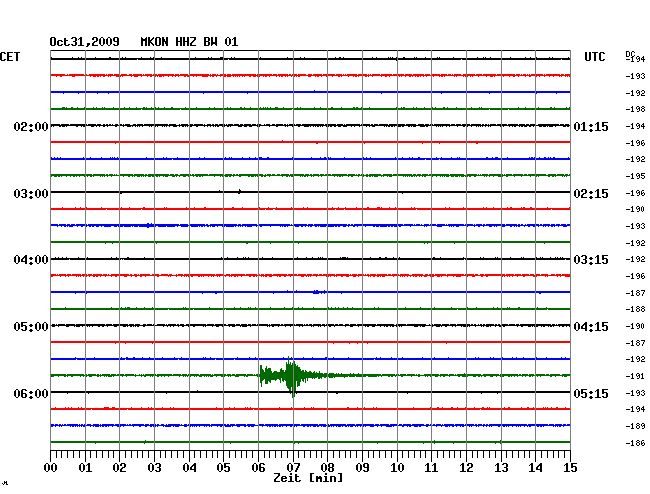The image size is (650, 494).
Task: Click the small spike on the 03:00 black trace
Action: [239, 191]
